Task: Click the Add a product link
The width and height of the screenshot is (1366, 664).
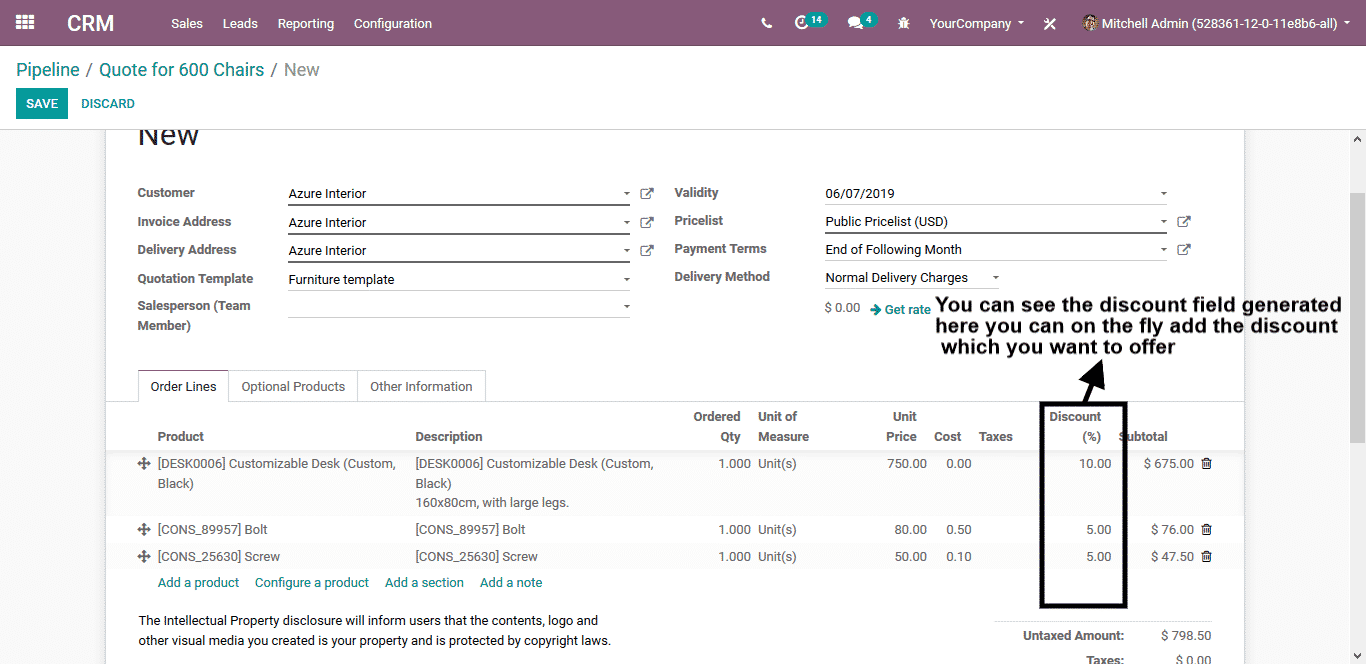Action: 198,583
